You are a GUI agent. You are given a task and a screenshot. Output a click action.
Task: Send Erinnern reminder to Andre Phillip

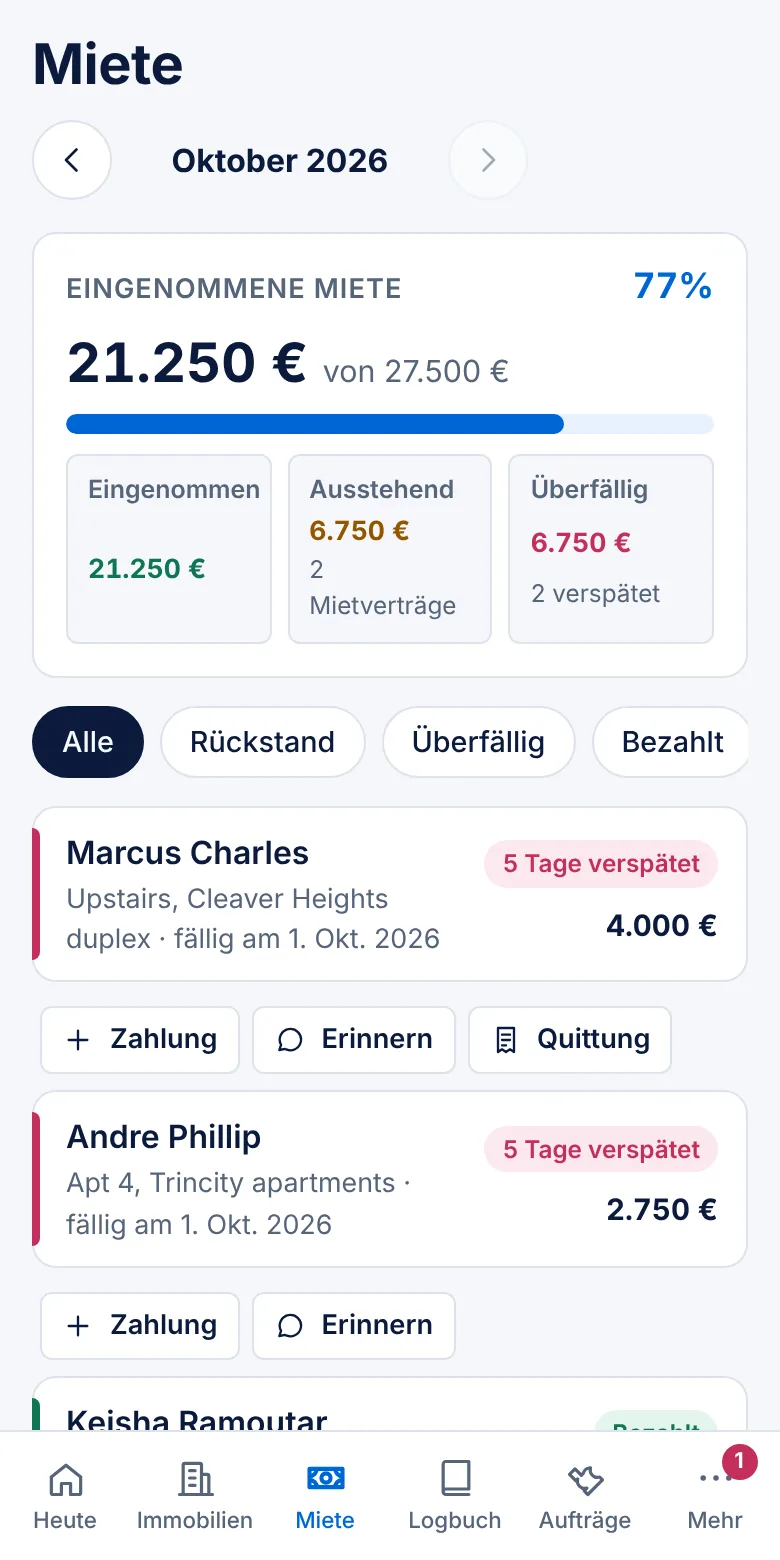tap(354, 1325)
